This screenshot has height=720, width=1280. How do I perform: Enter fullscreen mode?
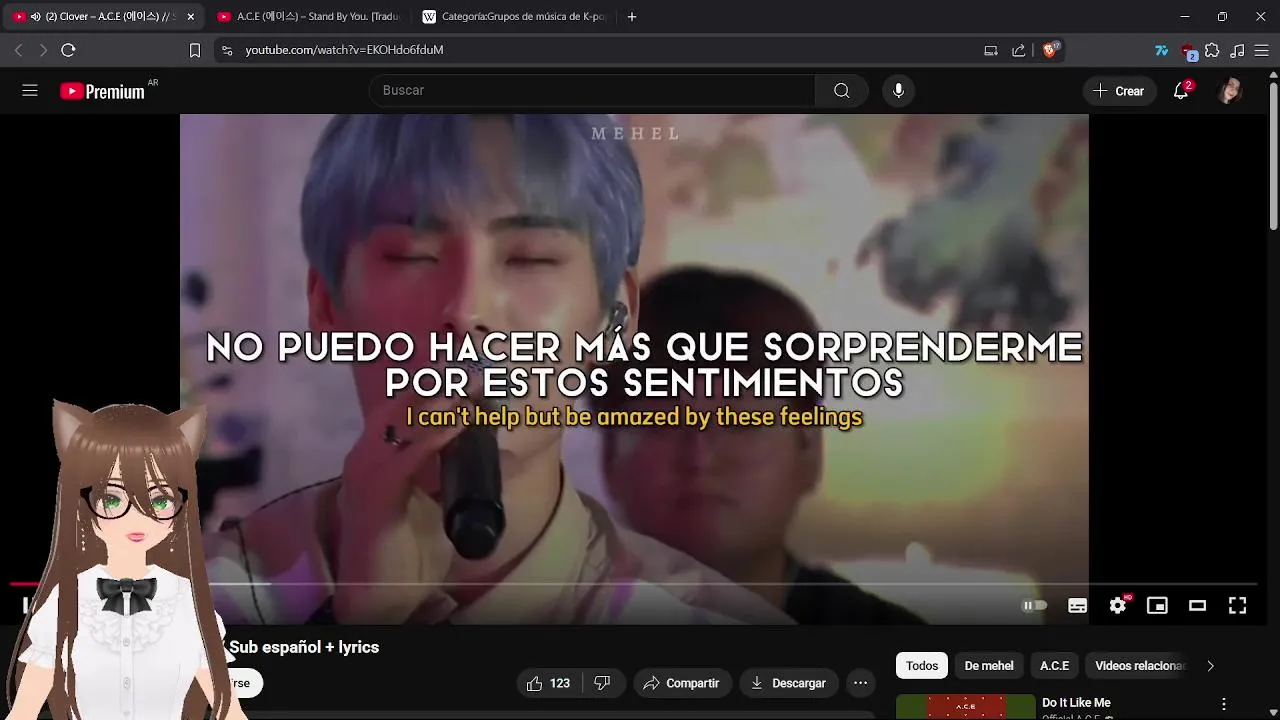[x=1237, y=605]
